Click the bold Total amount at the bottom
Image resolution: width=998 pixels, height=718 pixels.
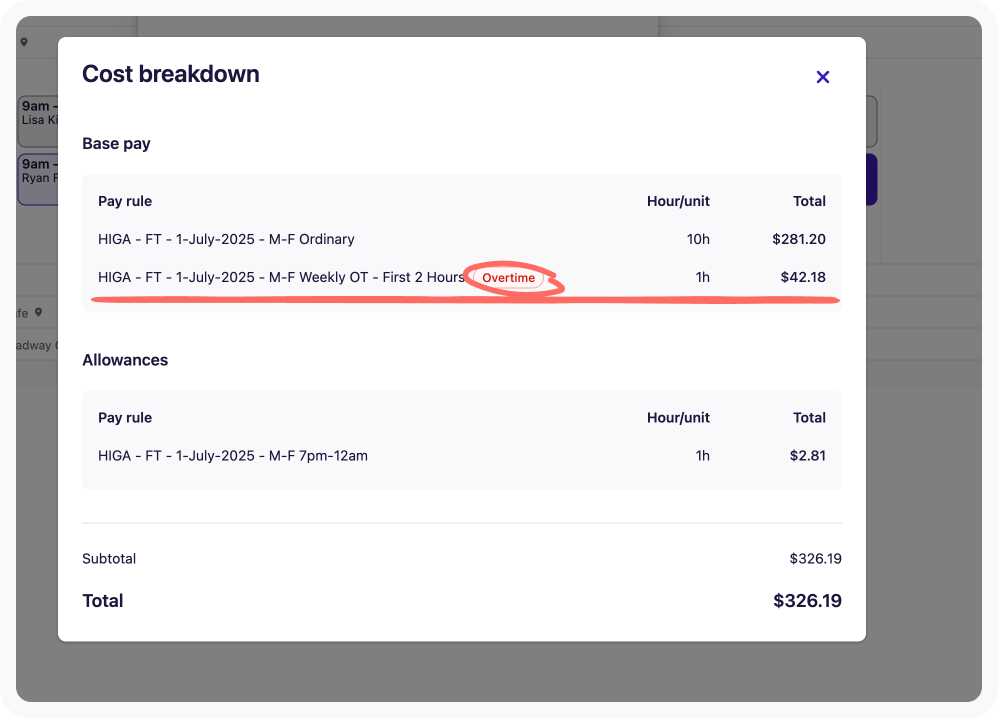click(807, 601)
